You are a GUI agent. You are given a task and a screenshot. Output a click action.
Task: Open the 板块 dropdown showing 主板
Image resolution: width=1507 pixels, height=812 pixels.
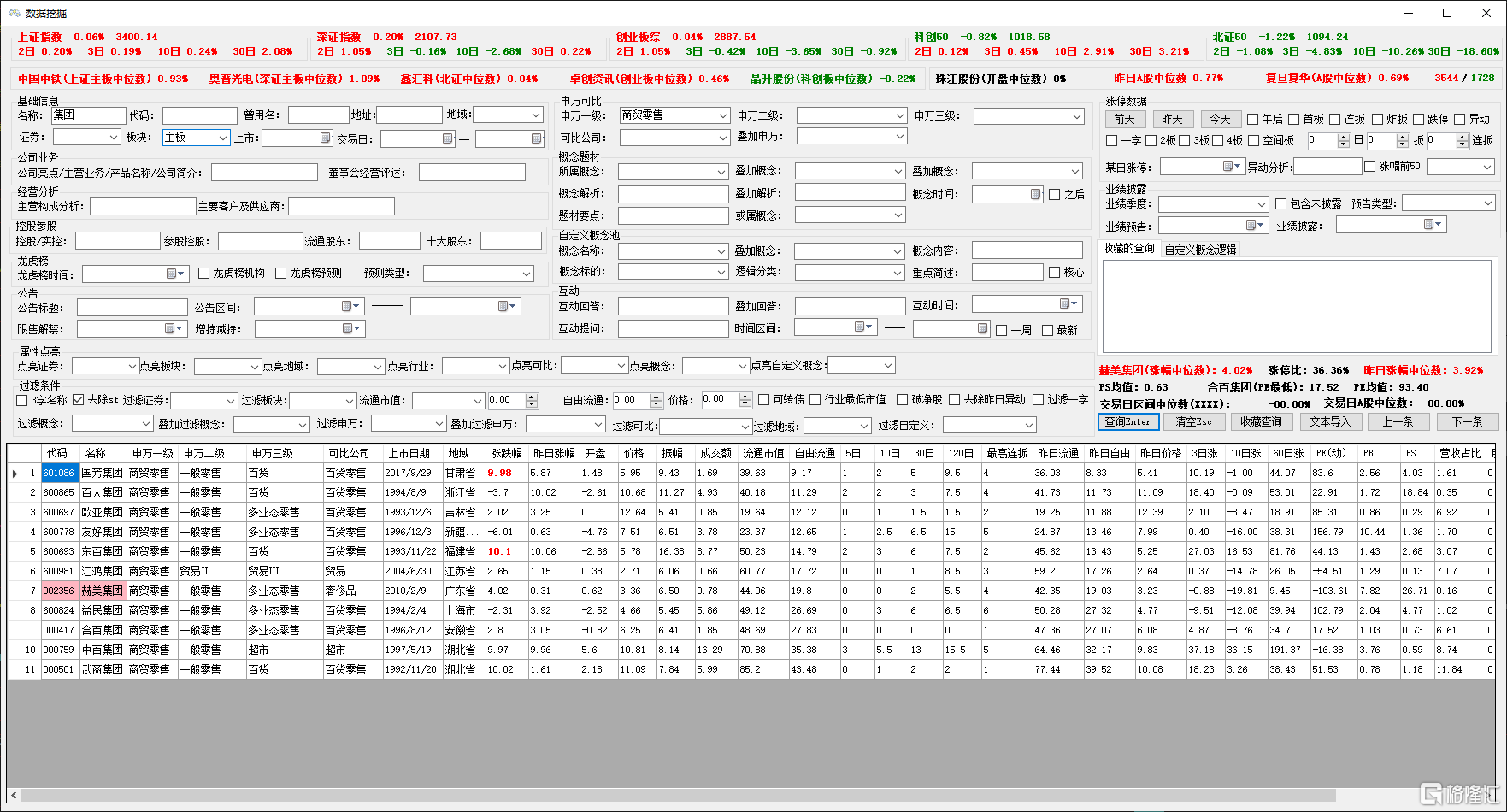pyautogui.click(x=196, y=138)
